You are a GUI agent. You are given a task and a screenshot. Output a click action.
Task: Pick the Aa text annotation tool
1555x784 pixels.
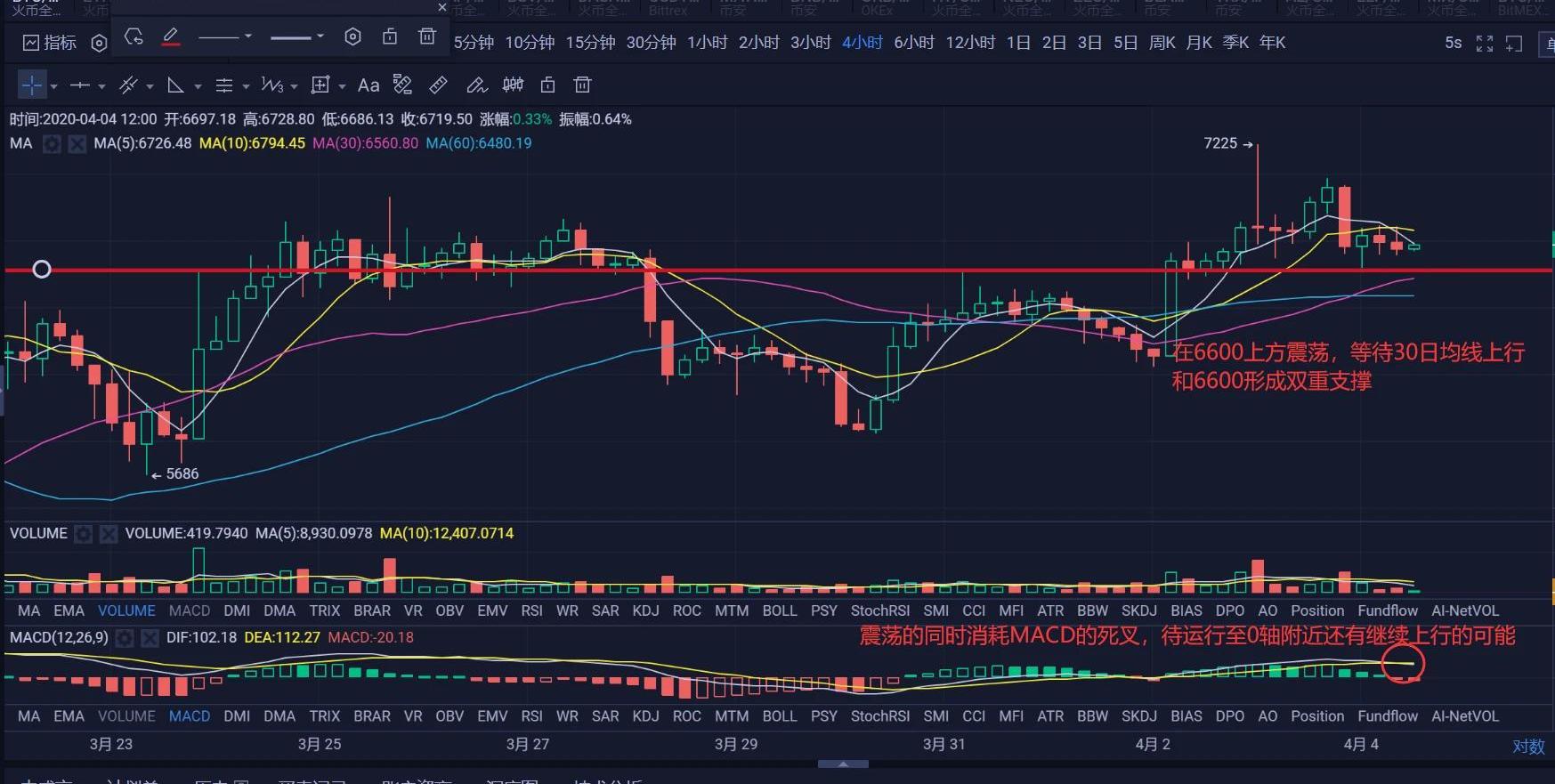(368, 85)
